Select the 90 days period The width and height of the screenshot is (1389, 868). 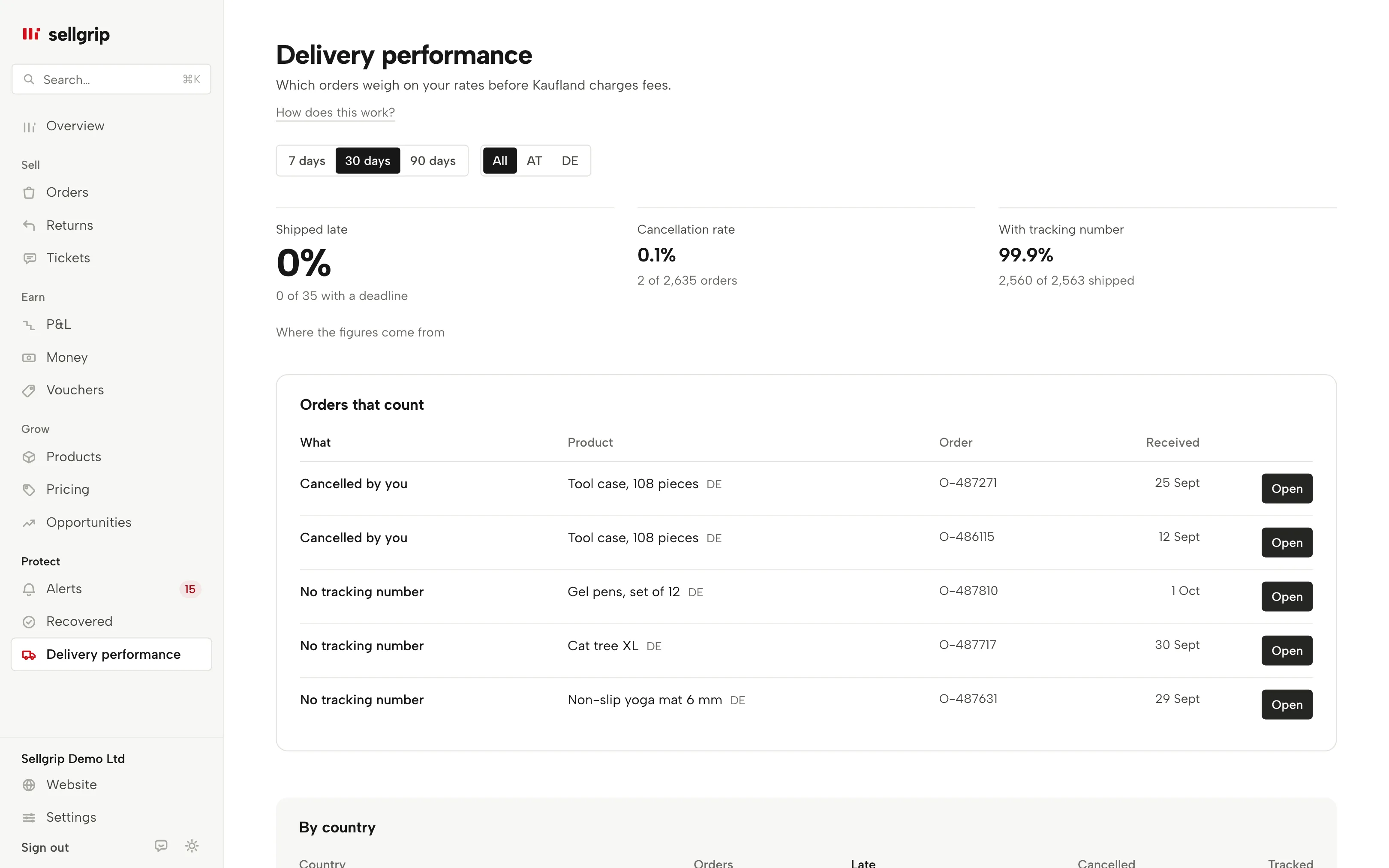pyautogui.click(x=433, y=161)
